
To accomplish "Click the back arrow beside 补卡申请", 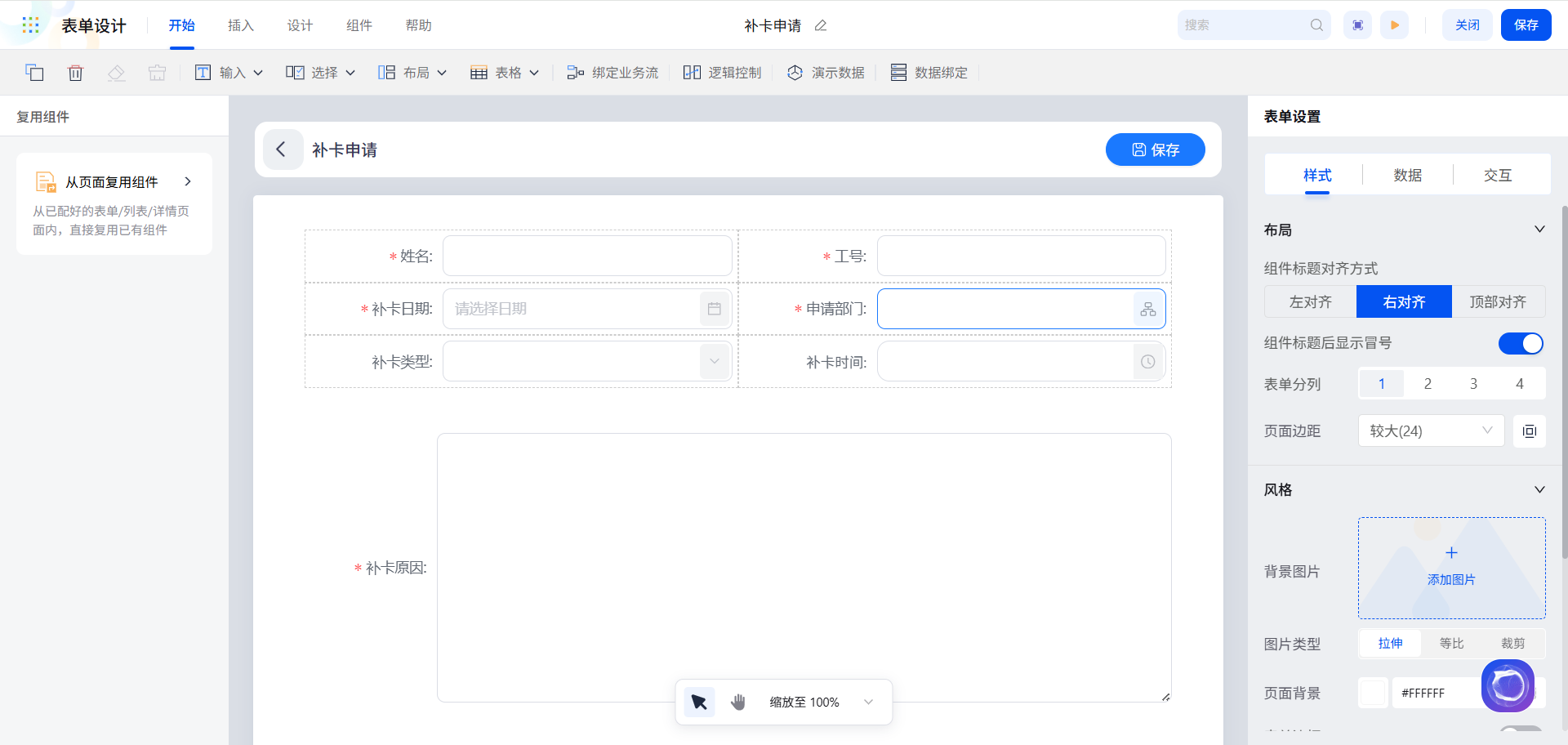I will 282,149.
